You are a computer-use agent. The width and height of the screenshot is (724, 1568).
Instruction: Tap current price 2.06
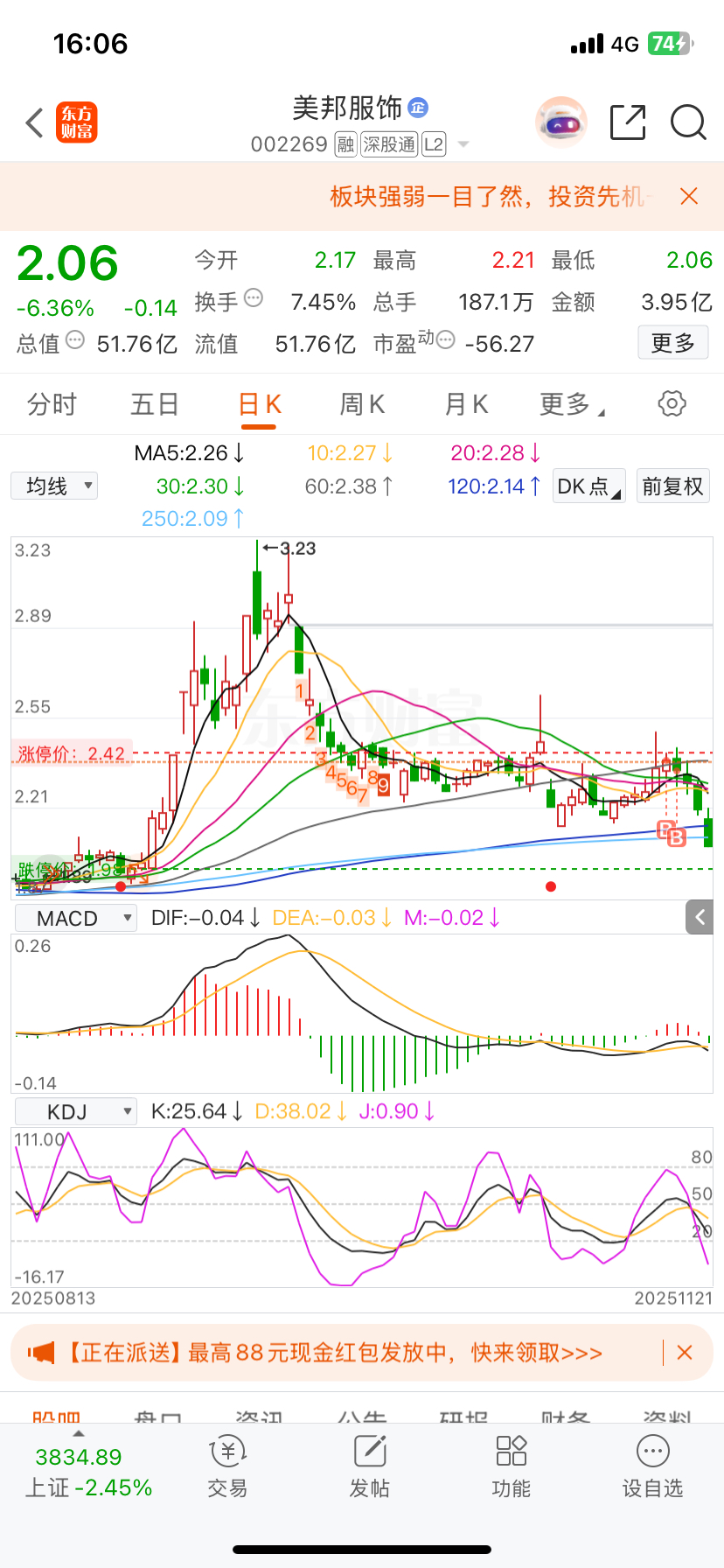click(x=67, y=263)
